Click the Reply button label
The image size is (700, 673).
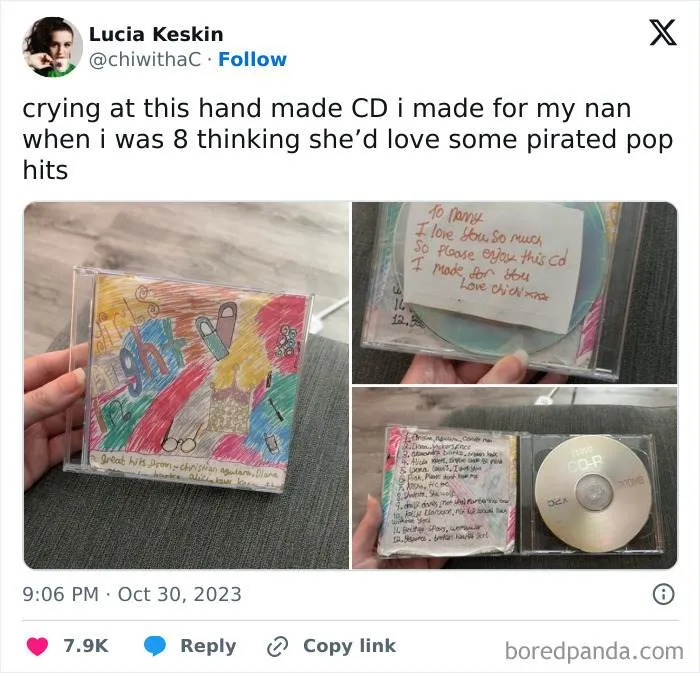(208, 646)
